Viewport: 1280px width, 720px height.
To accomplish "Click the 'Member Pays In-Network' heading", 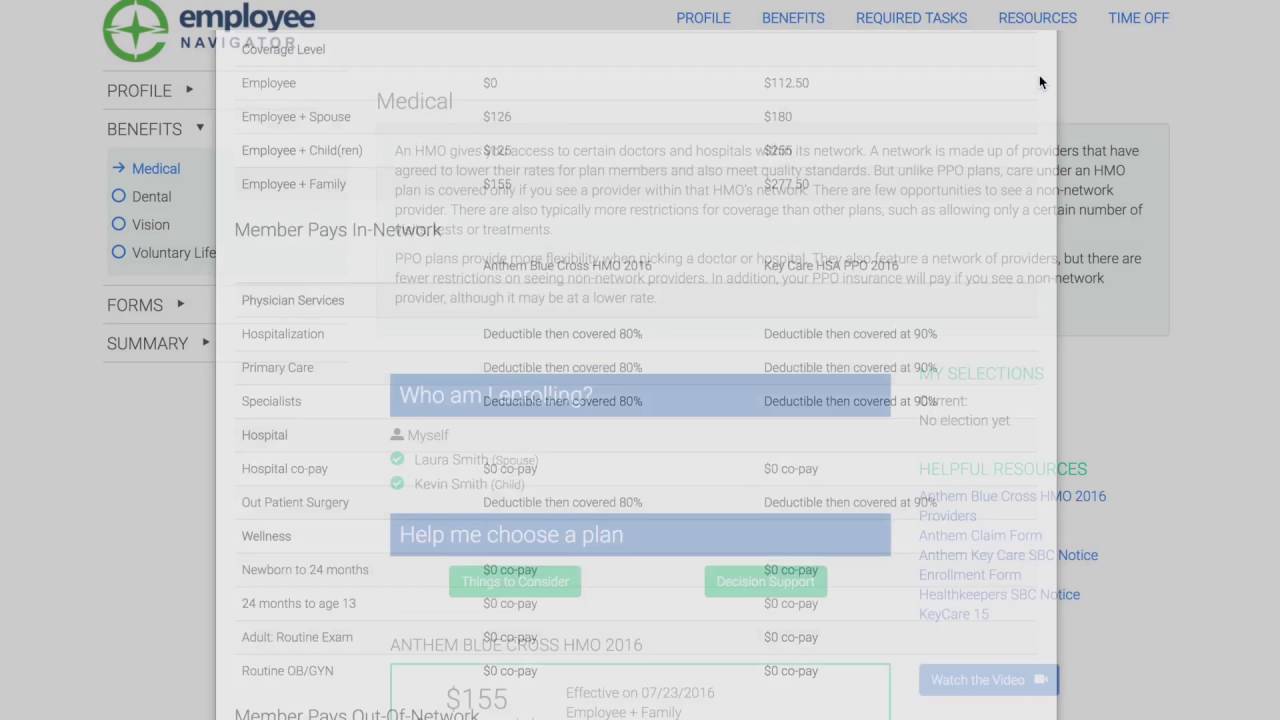I will click(338, 230).
